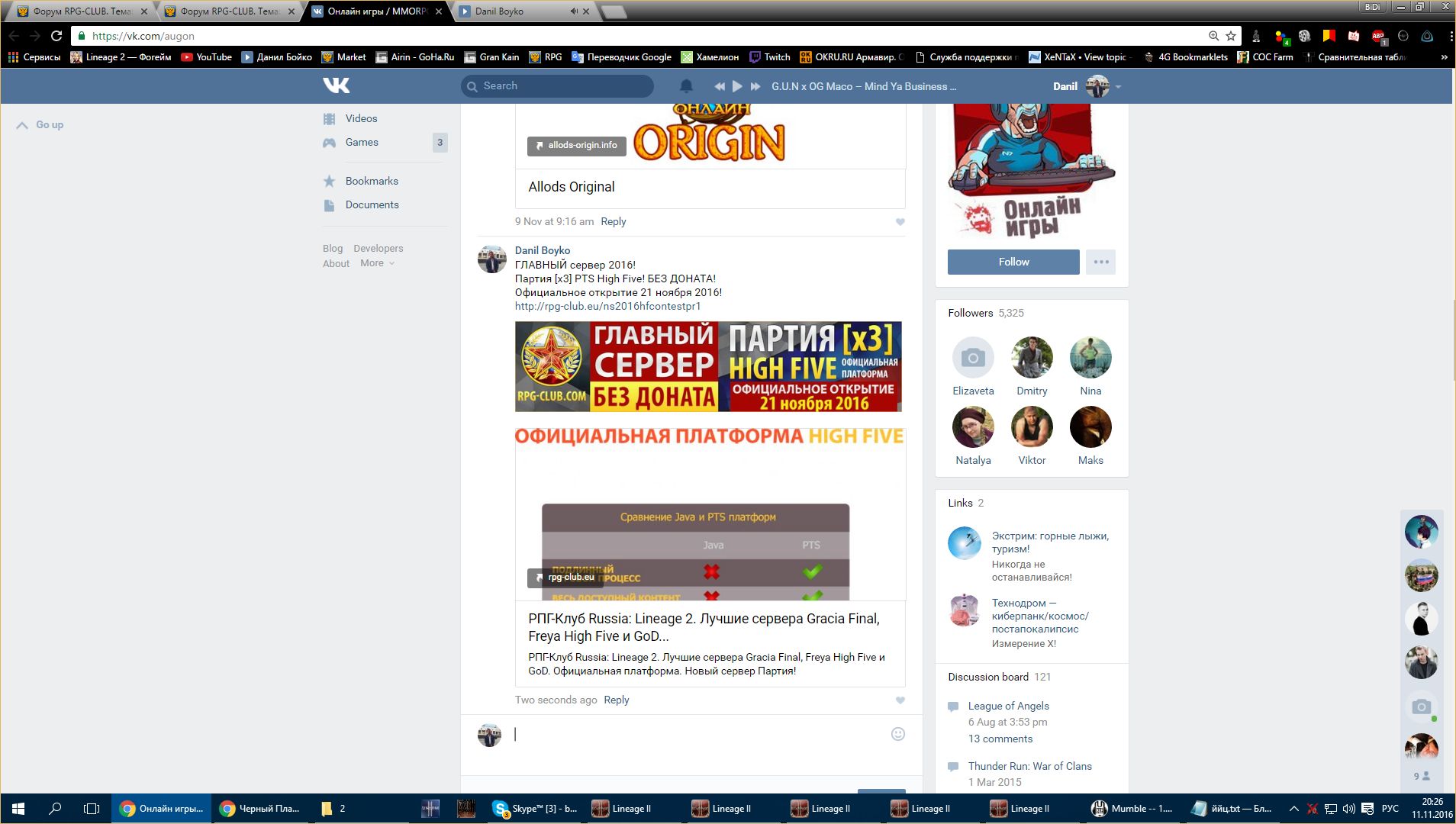Open Windows taskbar search

[55, 809]
